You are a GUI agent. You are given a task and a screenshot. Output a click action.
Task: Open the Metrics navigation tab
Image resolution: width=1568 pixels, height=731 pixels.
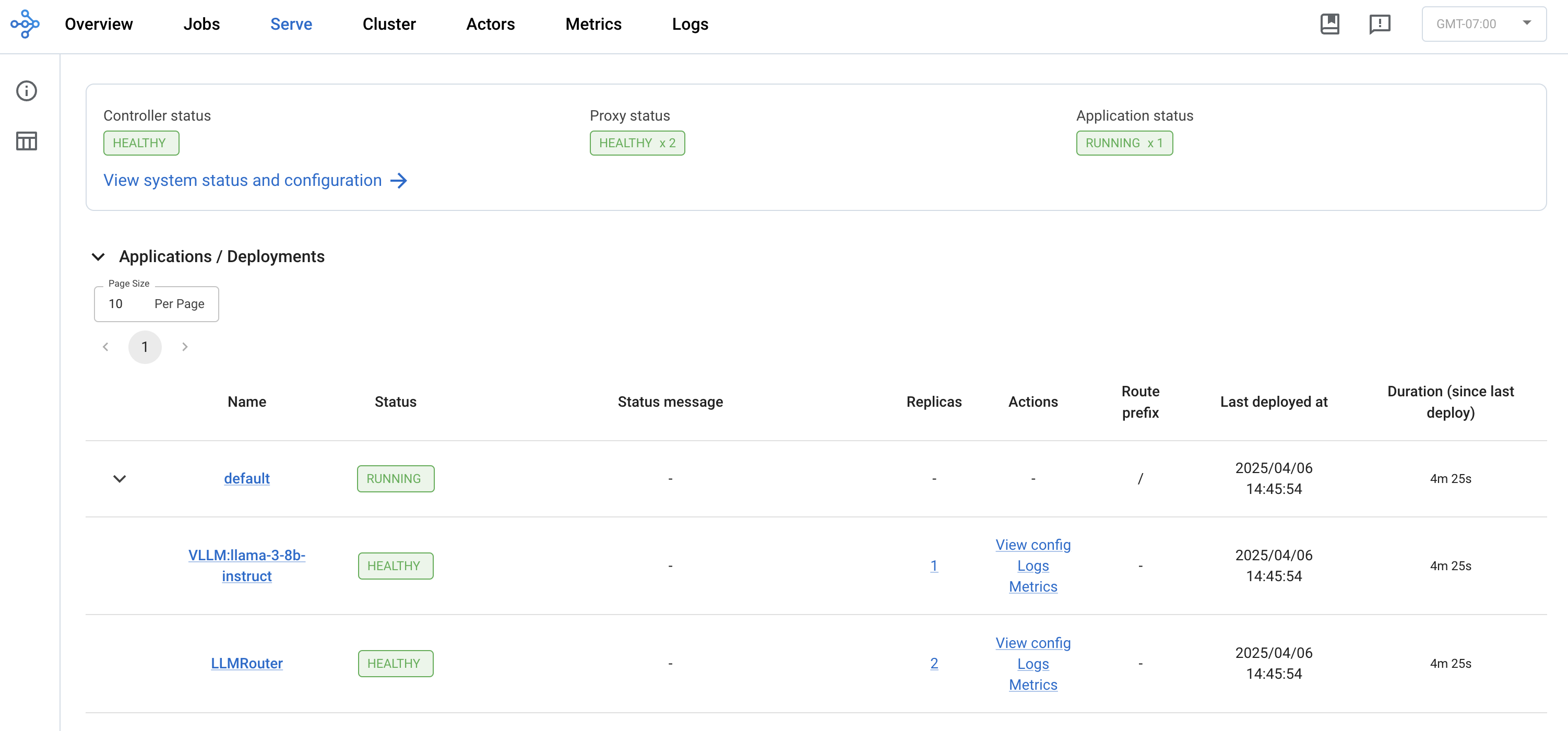coord(593,23)
